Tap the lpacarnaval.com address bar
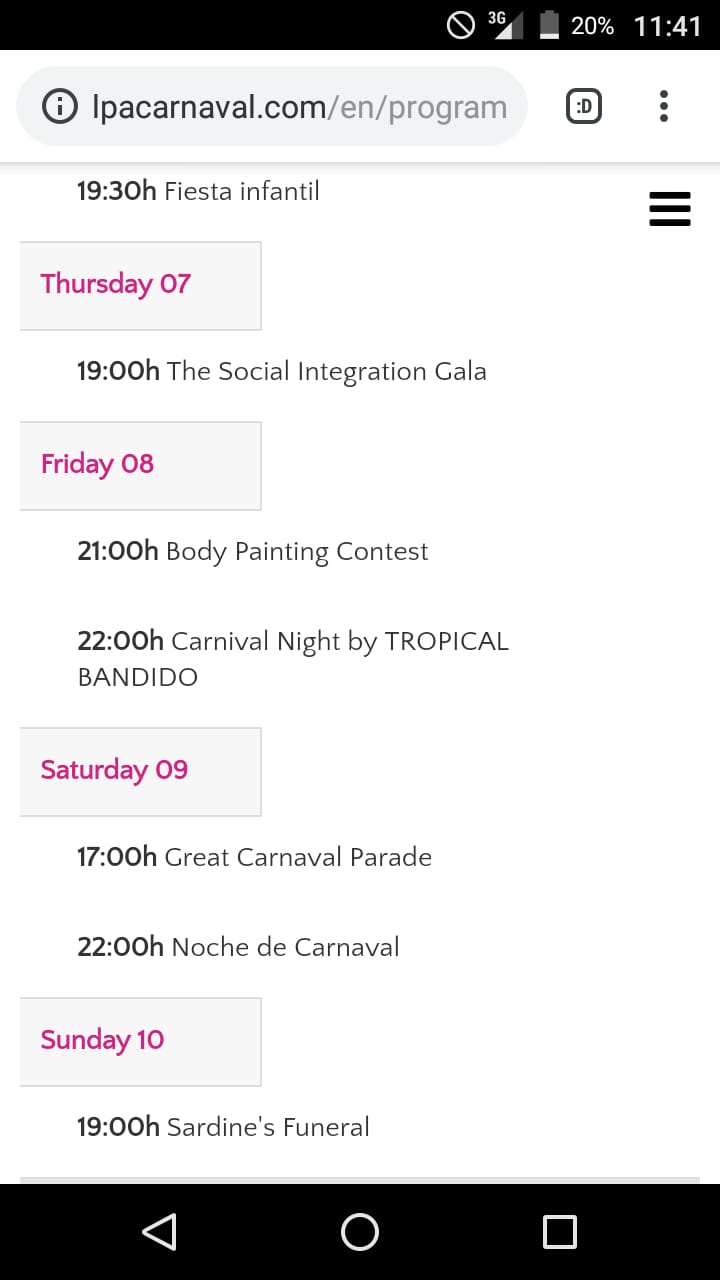Viewport: 720px width, 1280px height. coord(298,107)
